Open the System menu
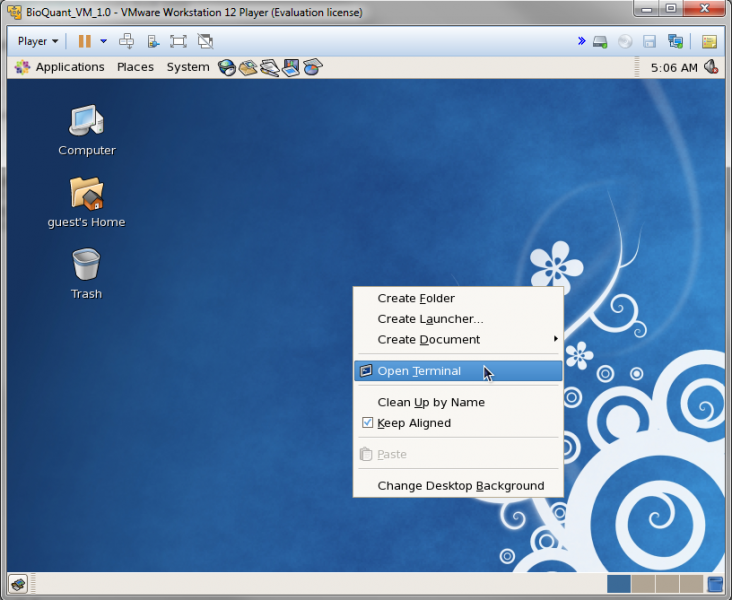 tap(188, 67)
